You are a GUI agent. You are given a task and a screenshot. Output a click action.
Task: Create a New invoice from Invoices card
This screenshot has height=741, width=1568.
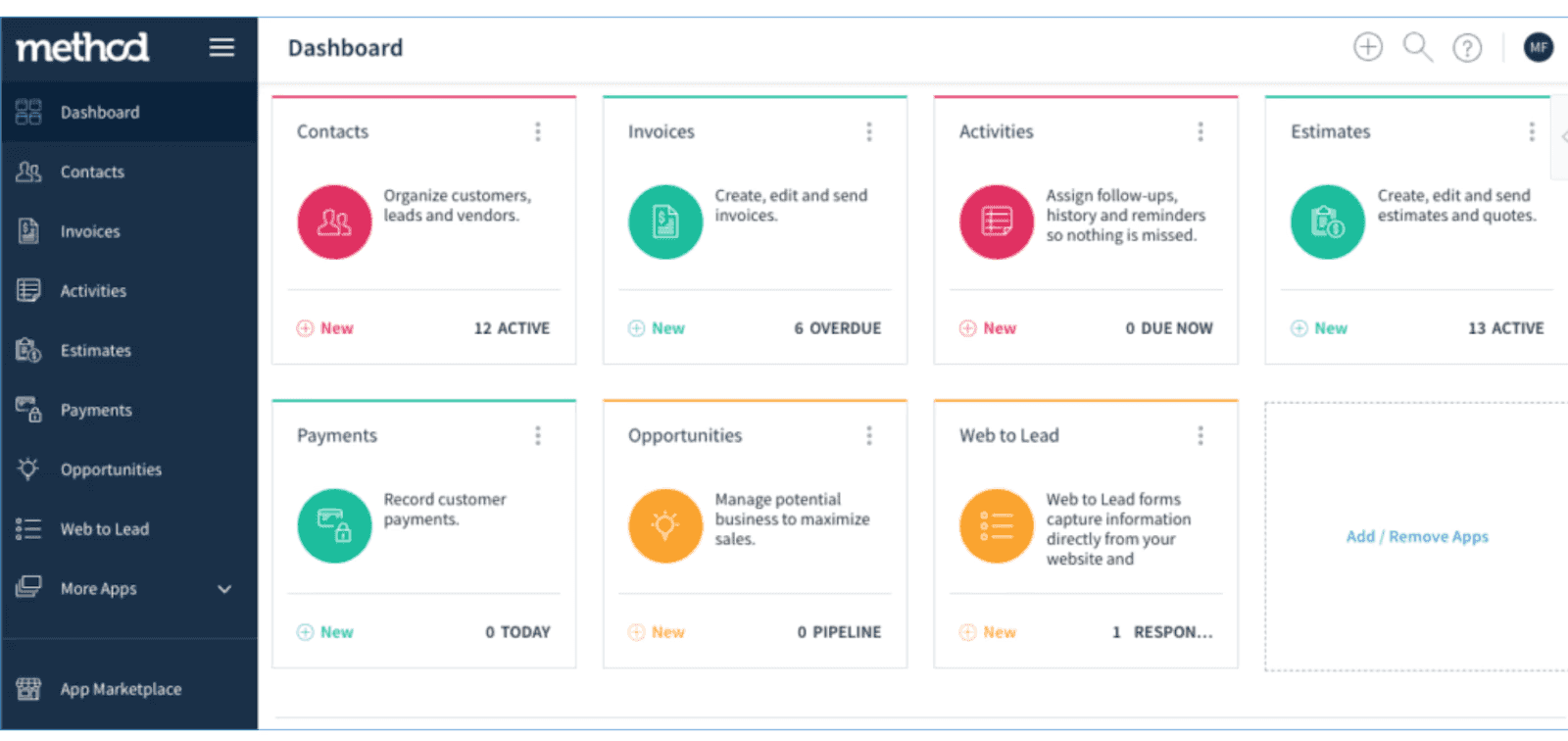pos(657,328)
